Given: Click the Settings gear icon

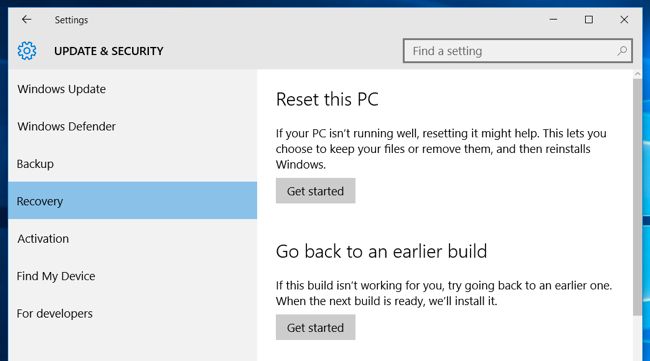Looking at the screenshot, I should point(27,51).
